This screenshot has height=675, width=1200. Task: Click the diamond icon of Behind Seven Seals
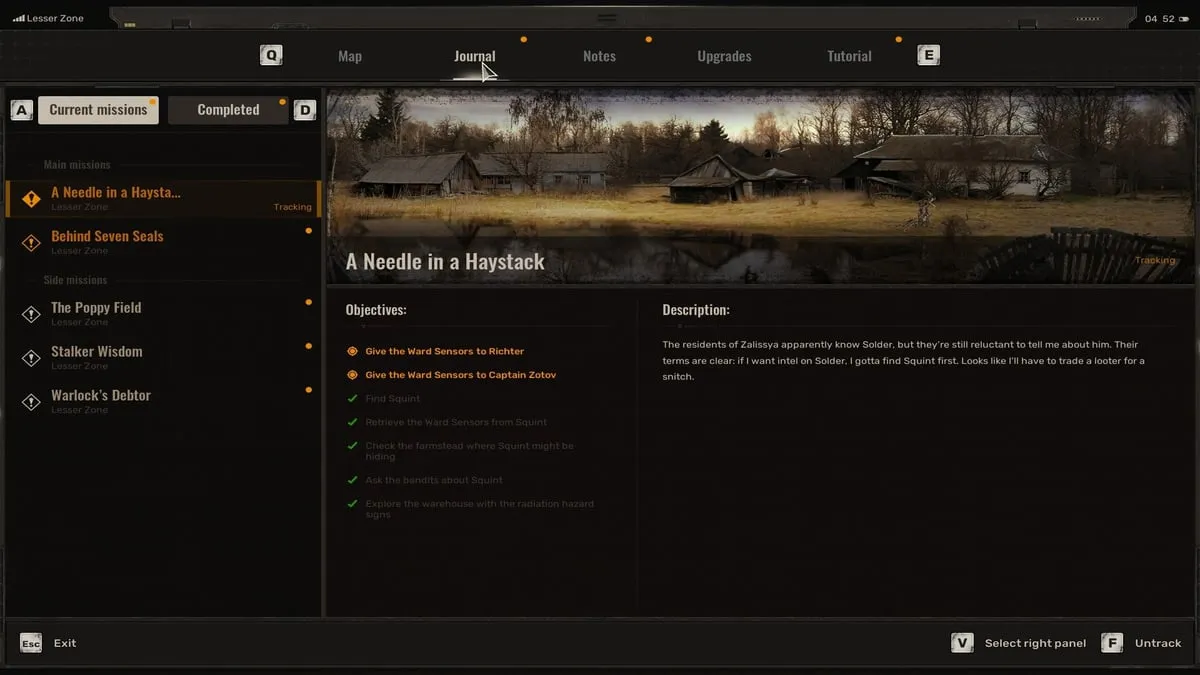pos(30,241)
